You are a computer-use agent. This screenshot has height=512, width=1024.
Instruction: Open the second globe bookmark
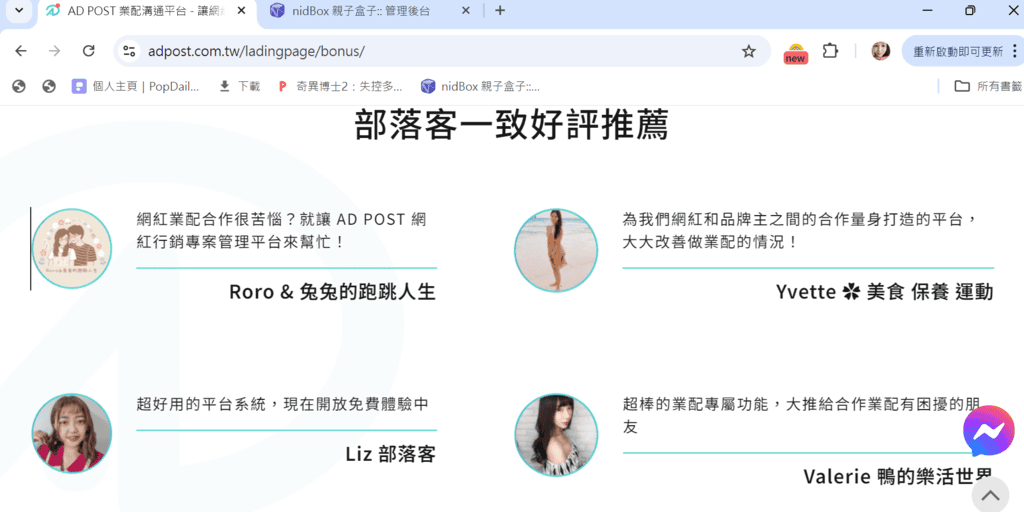[x=49, y=86]
